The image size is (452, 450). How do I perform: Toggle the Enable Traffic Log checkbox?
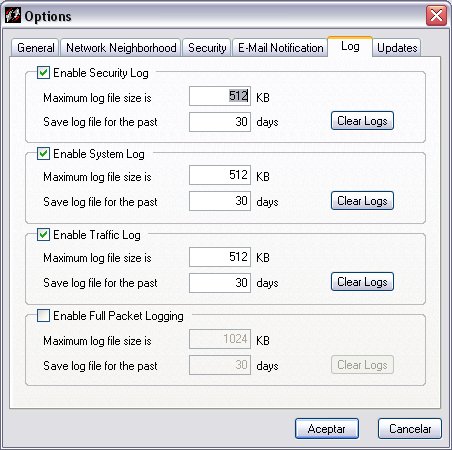tap(43, 235)
